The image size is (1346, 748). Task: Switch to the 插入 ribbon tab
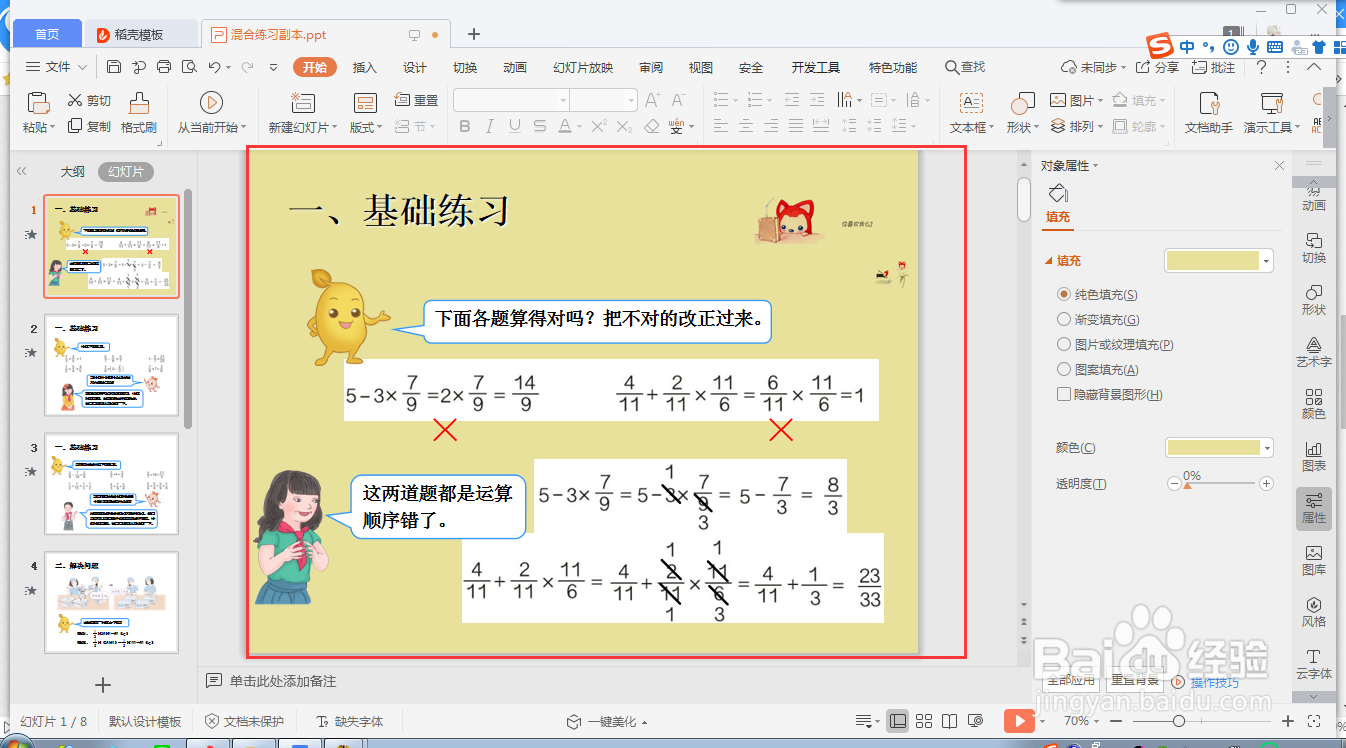coord(364,67)
